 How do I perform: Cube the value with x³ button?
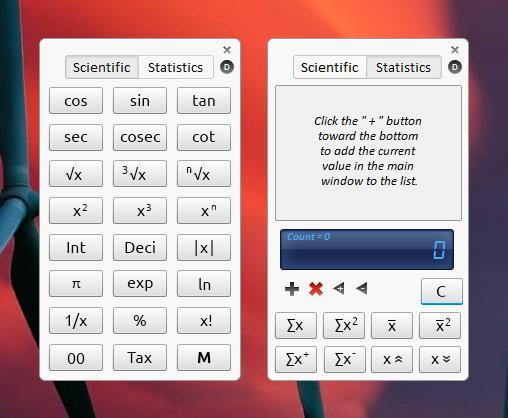pyautogui.click(x=140, y=210)
